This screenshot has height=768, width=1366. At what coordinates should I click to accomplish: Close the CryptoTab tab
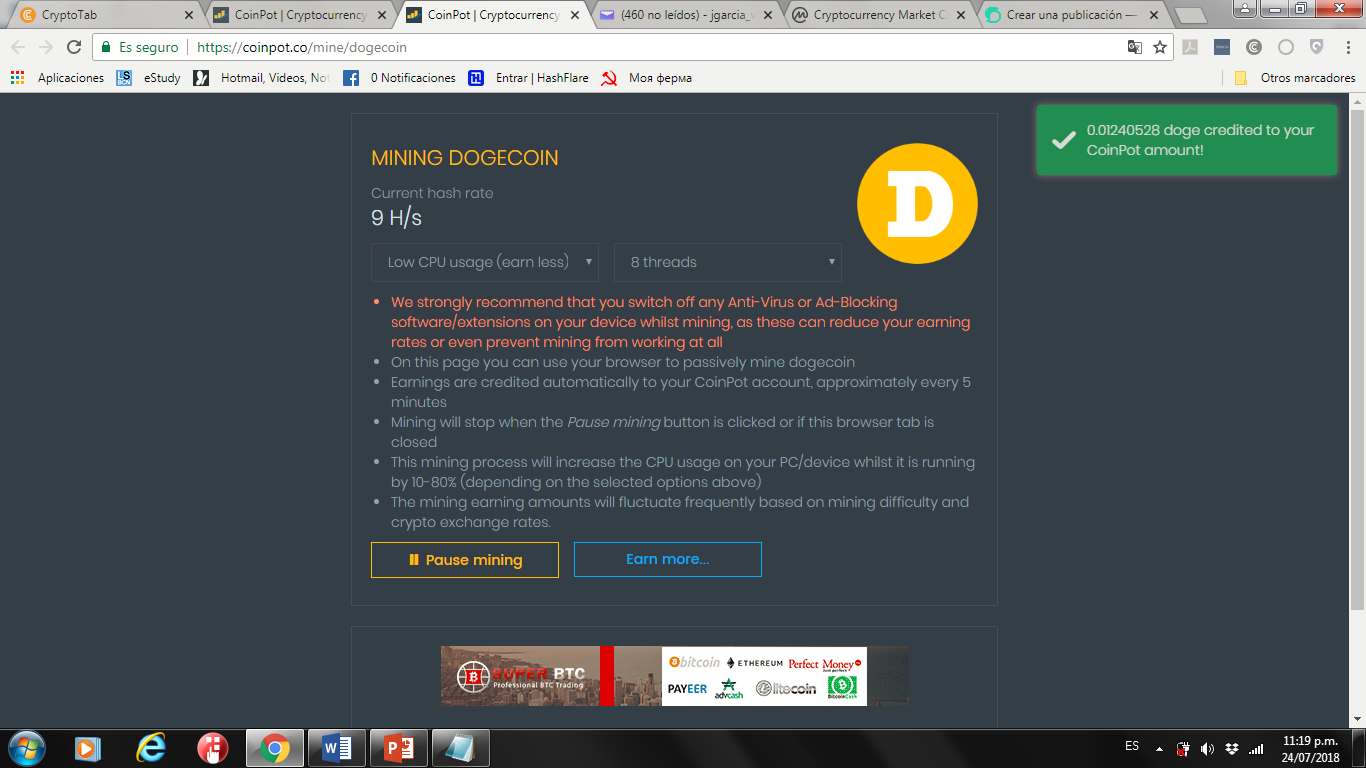(189, 16)
